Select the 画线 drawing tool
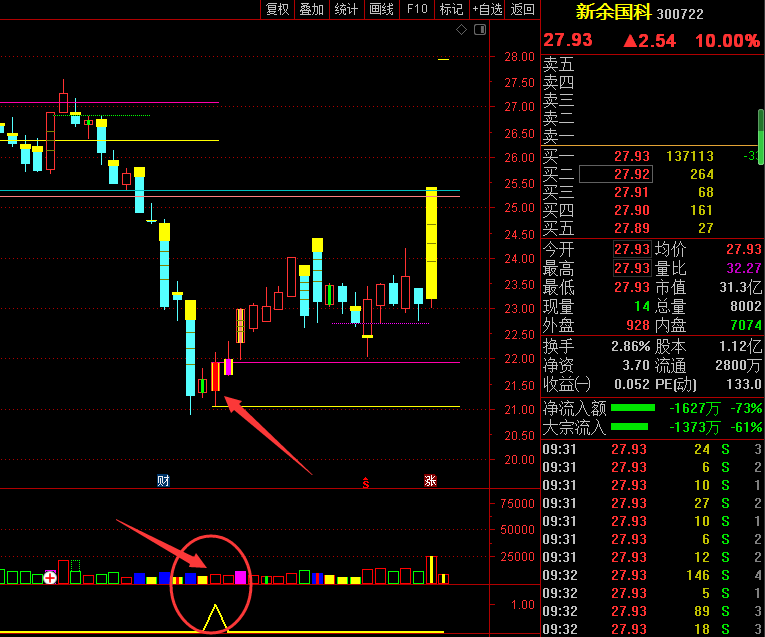The width and height of the screenshot is (765, 637). pyautogui.click(x=382, y=9)
